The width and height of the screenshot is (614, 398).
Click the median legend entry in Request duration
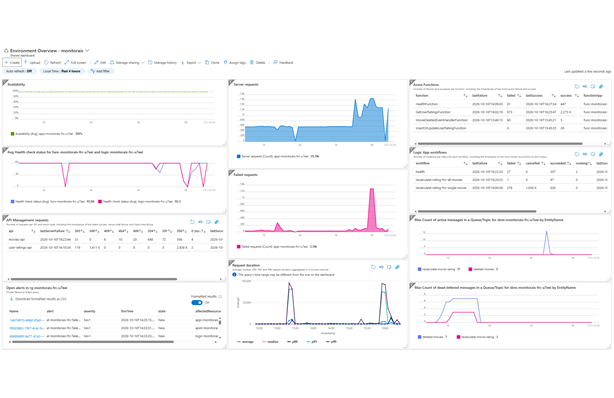point(270,342)
